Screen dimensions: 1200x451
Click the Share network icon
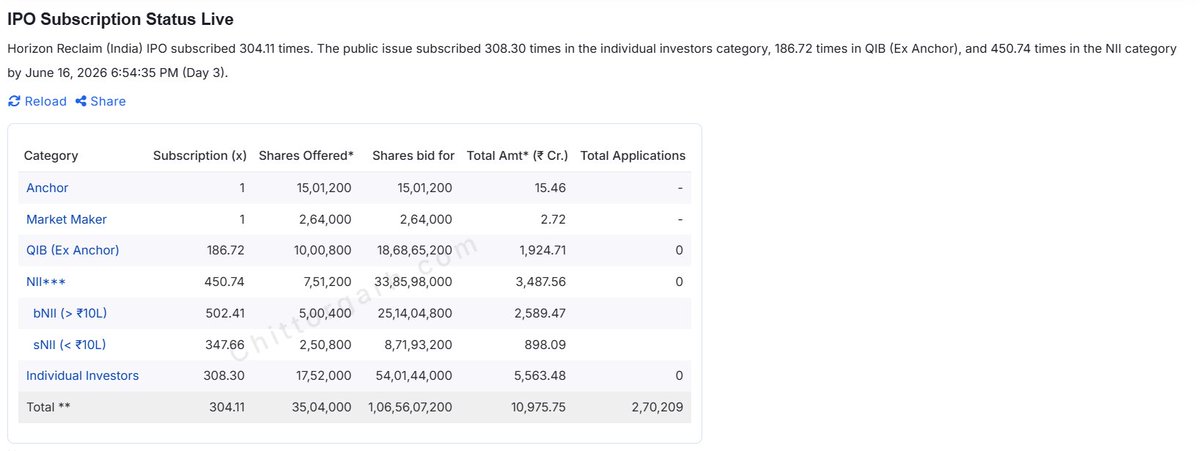81,101
